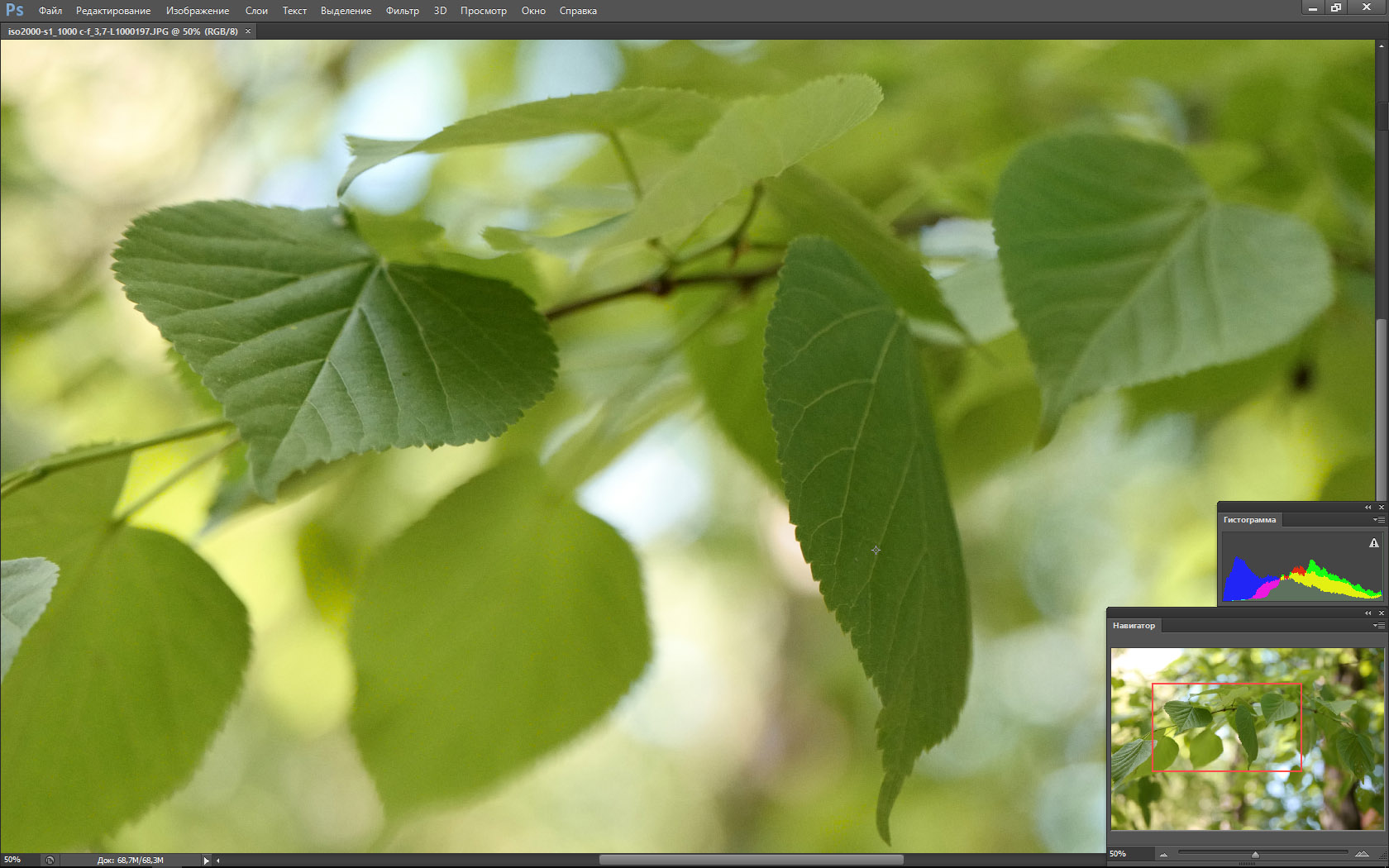Image resolution: width=1389 pixels, height=868 pixels.
Task: Click the Navigator zoom slider handle
Action: (1255, 854)
